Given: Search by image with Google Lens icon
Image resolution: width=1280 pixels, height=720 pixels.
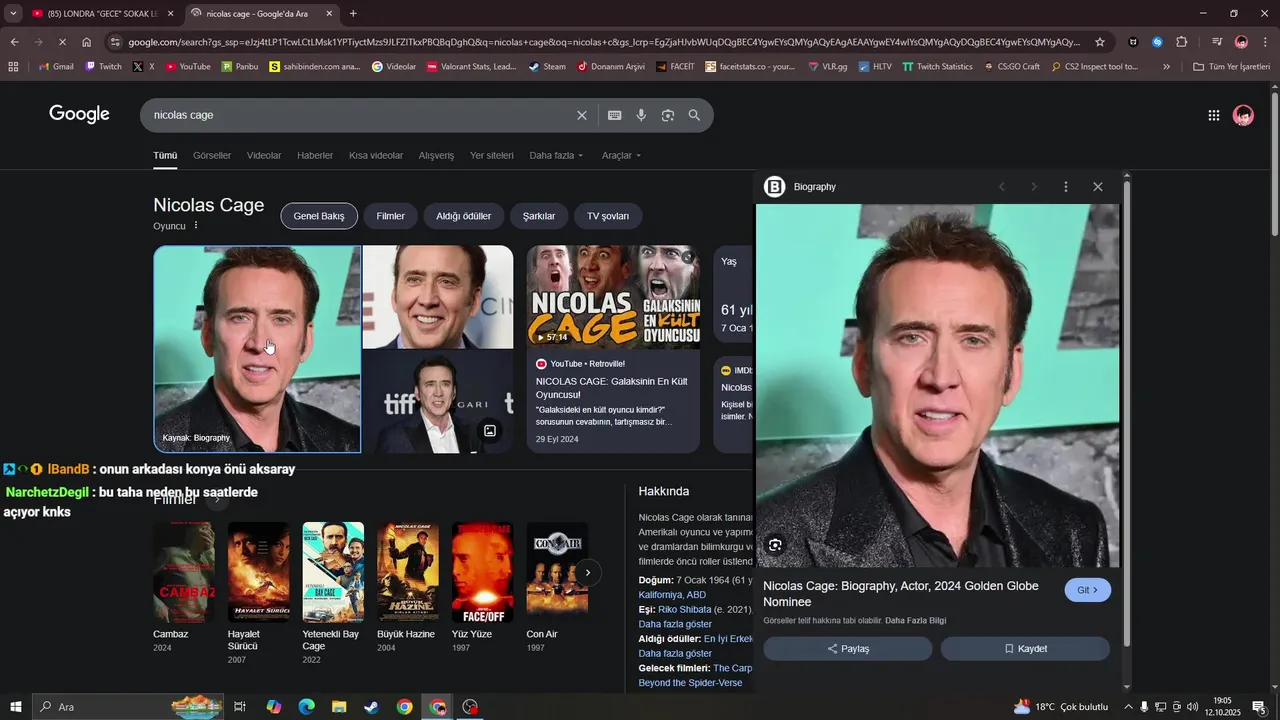Looking at the screenshot, I should tap(668, 115).
